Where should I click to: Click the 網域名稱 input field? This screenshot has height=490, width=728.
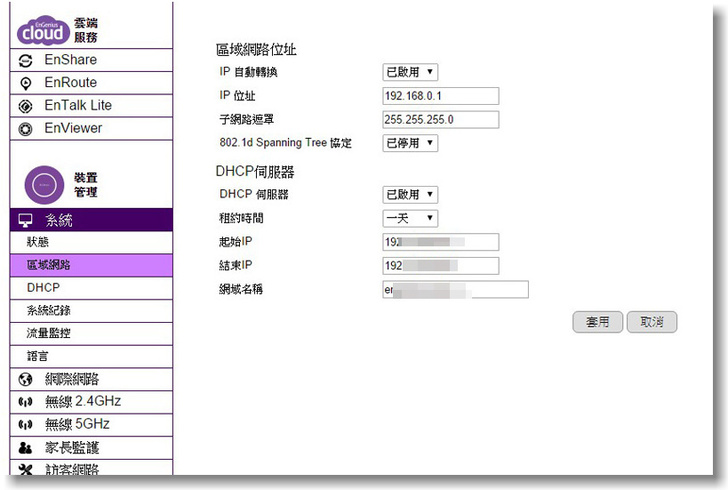(x=455, y=289)
